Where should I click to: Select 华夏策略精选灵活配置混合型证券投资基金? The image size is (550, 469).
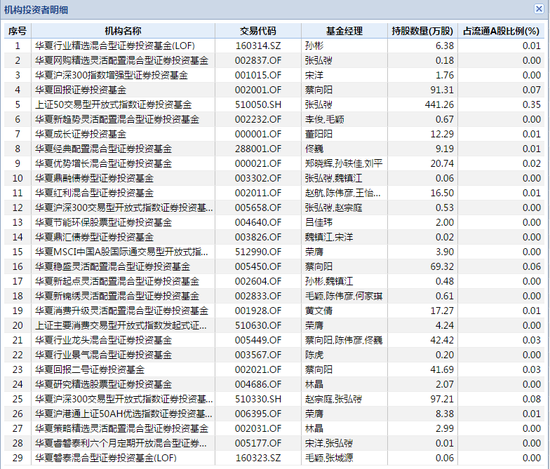[x=274, y=429]
